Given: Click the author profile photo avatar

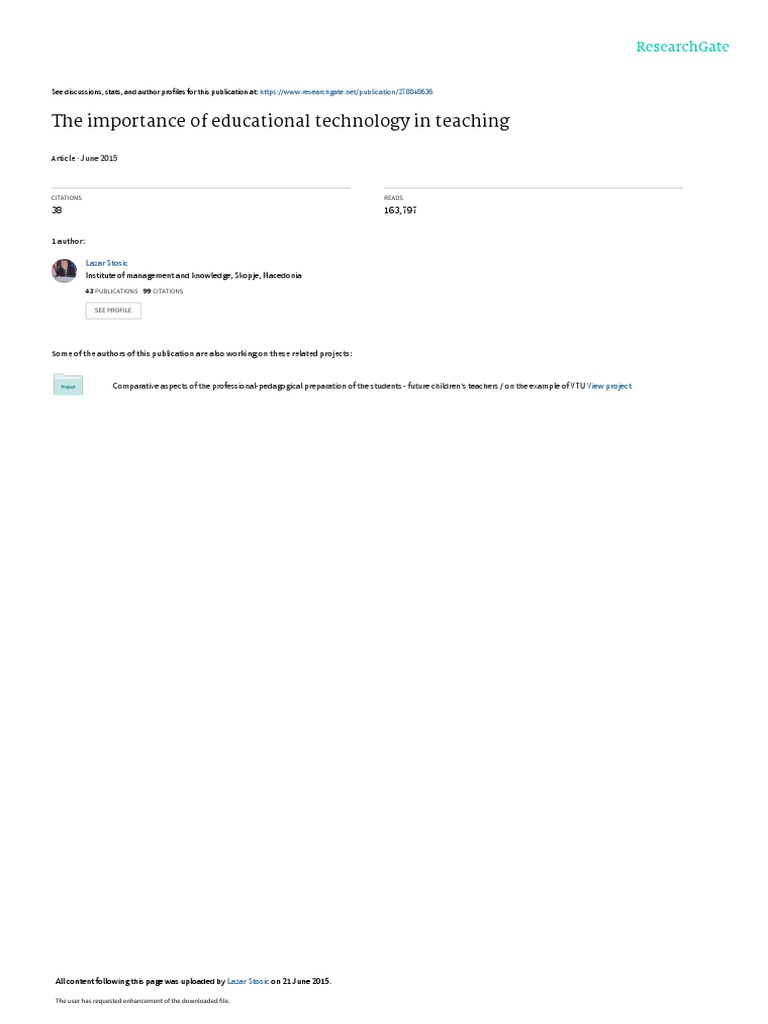Looking at the screenshot, I should pos(64,270).
